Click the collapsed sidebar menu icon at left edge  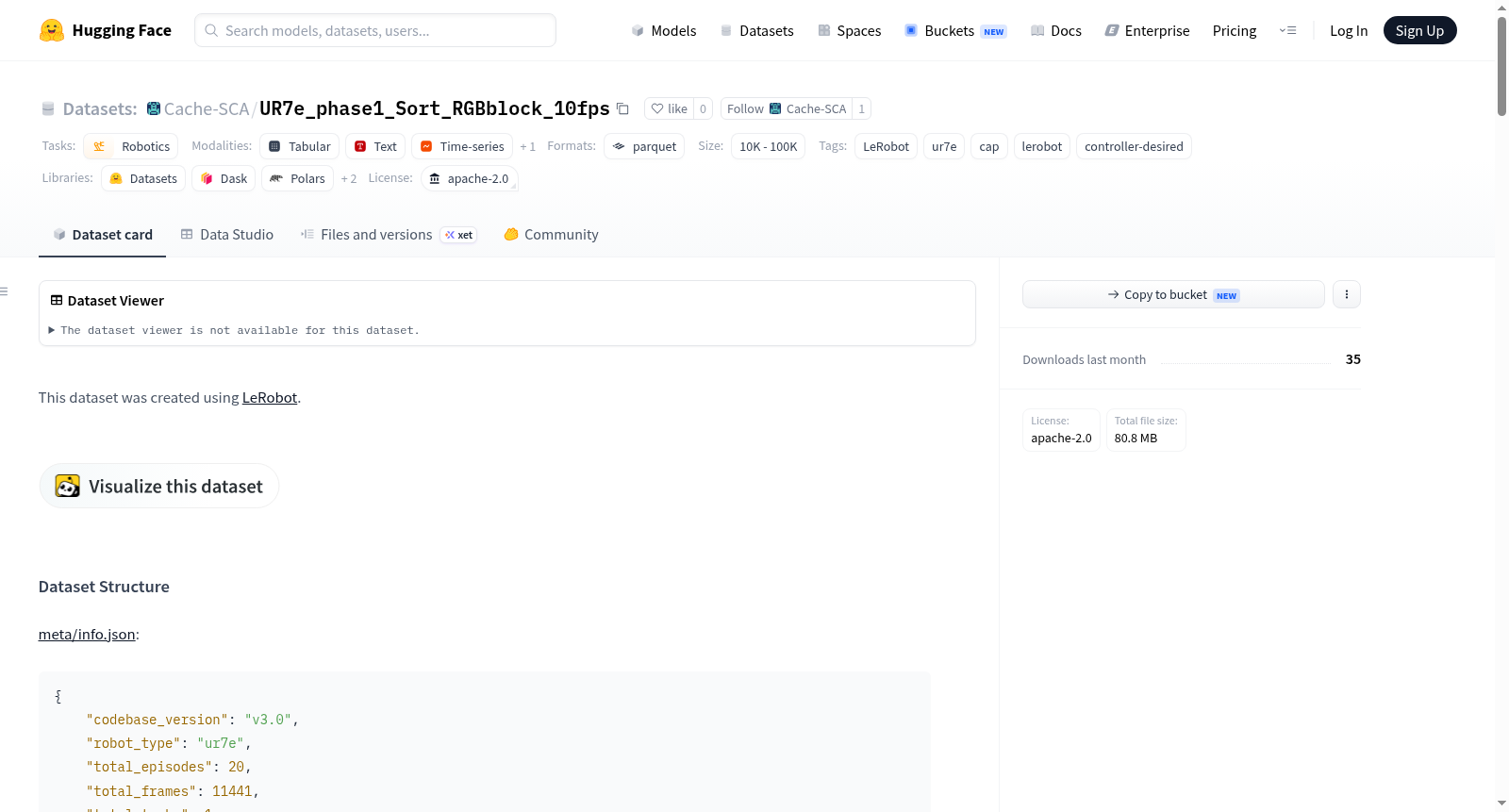coord(4,291)
